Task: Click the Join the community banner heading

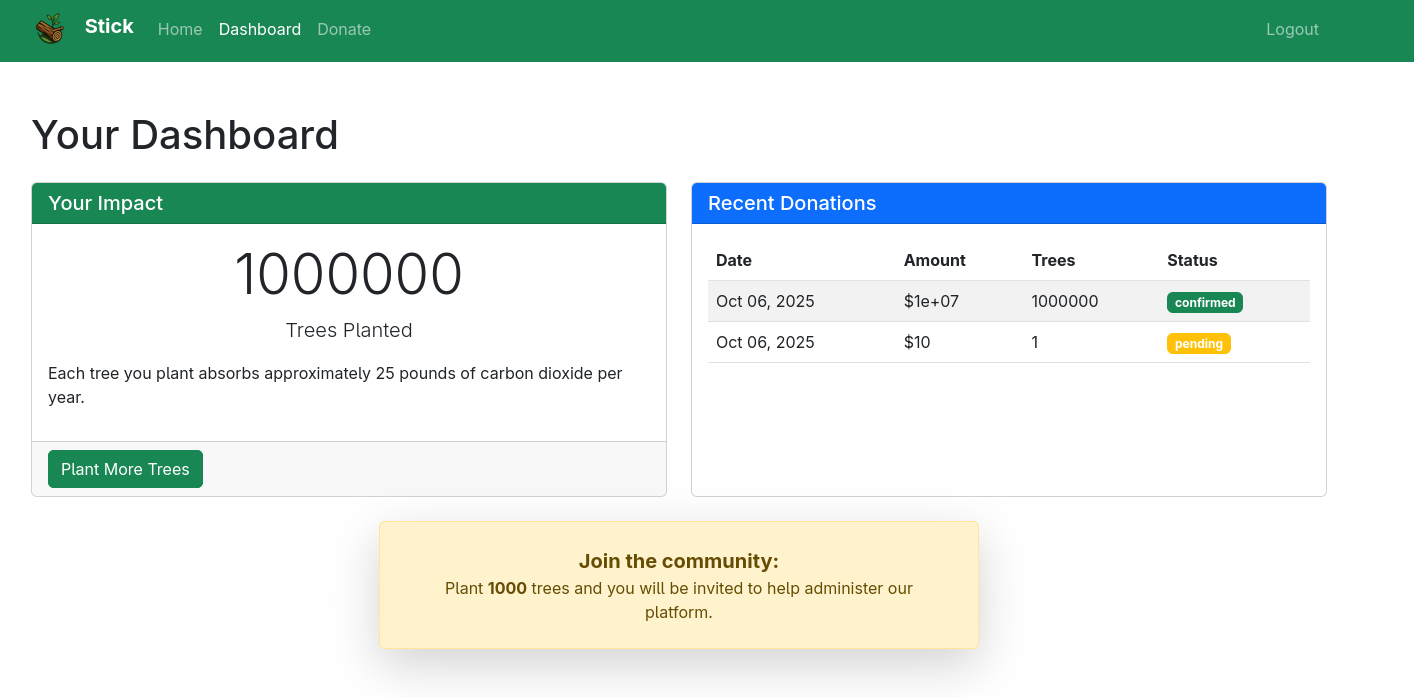Action: click(678, 561)
